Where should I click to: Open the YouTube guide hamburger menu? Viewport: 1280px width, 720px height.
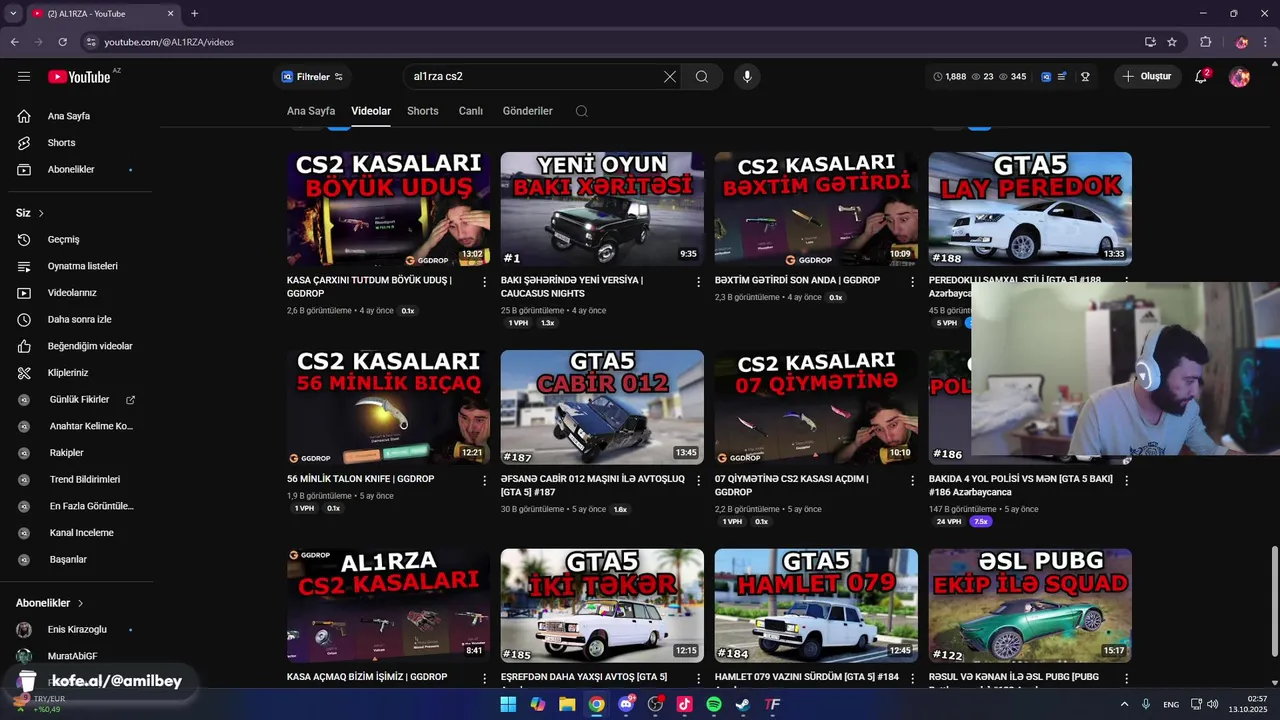click(x=24, y=77)
